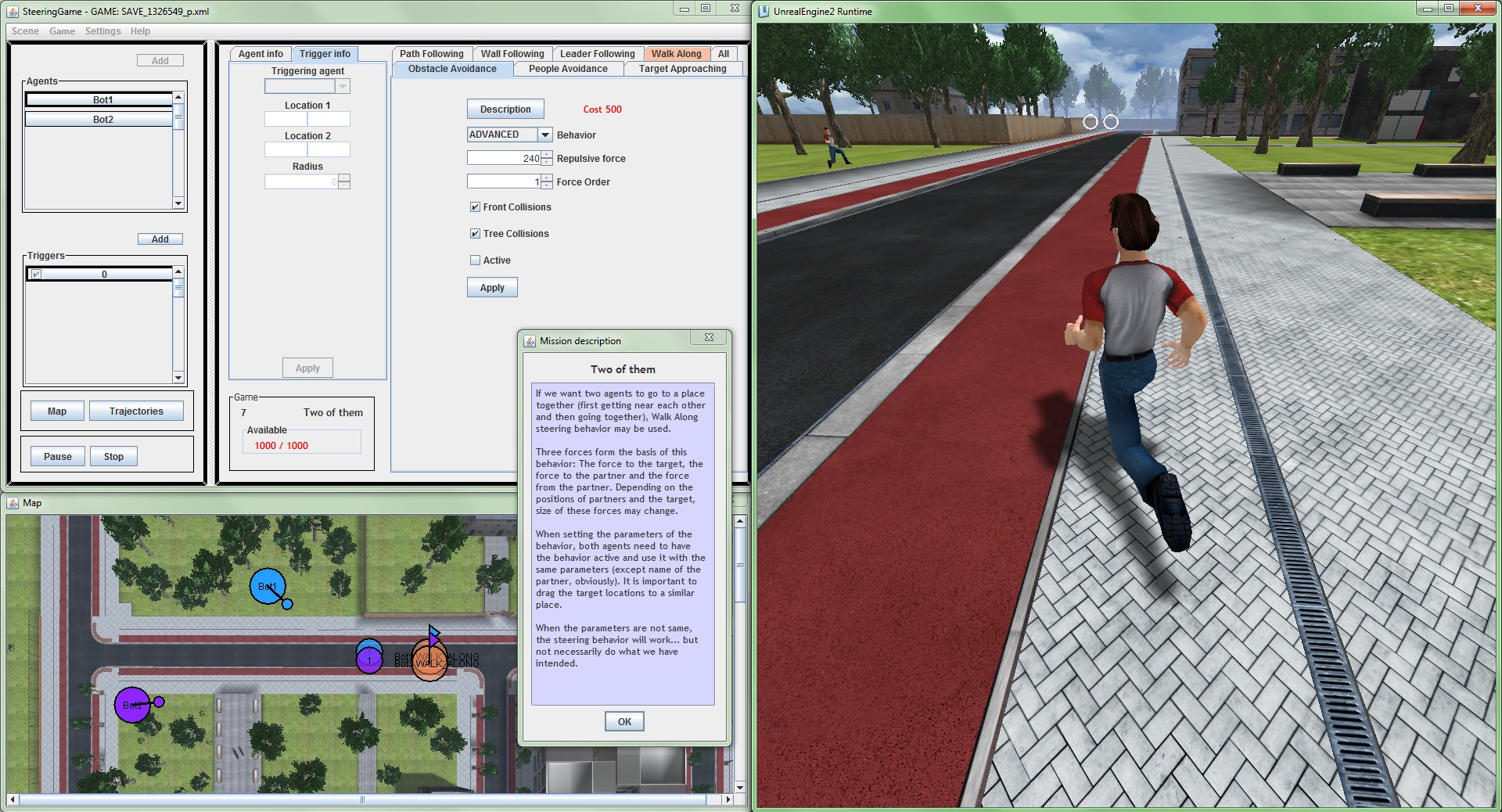Increase the Repulsive force stepper value
Image resolution: width=1502 pixels, height=812 pixels.
click(x=547, y=155)
